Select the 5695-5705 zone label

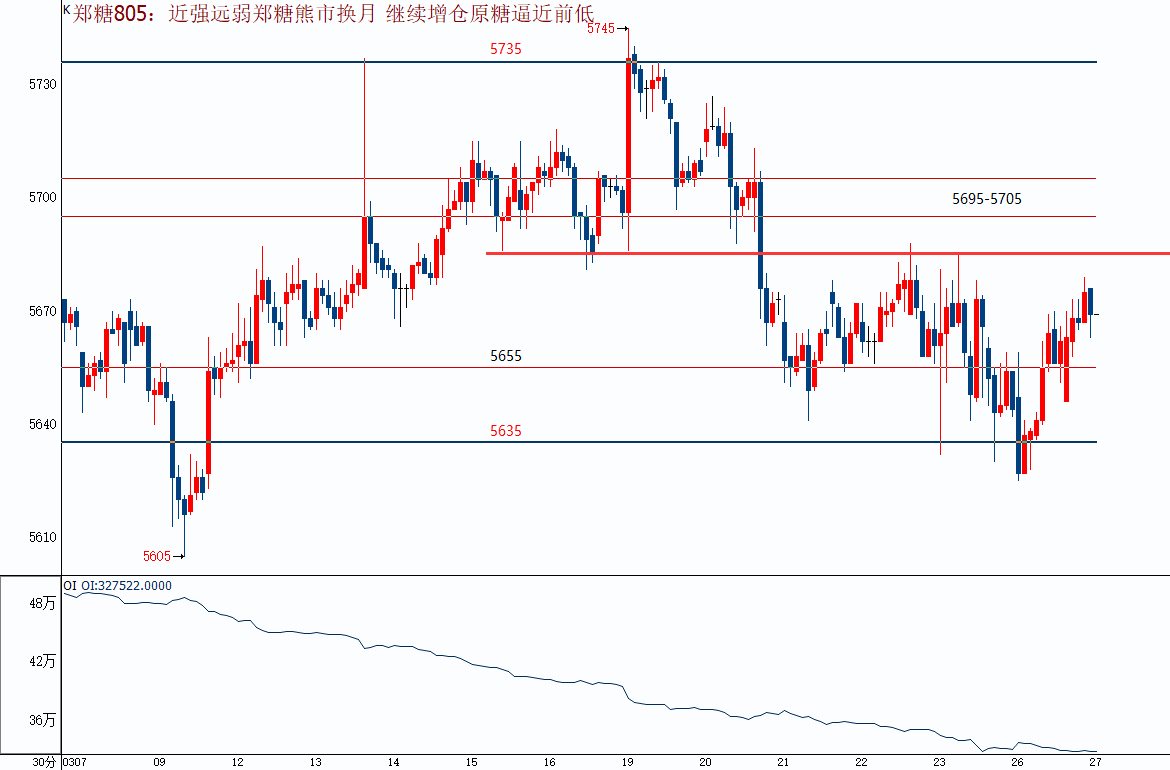[x=986, y=199]
